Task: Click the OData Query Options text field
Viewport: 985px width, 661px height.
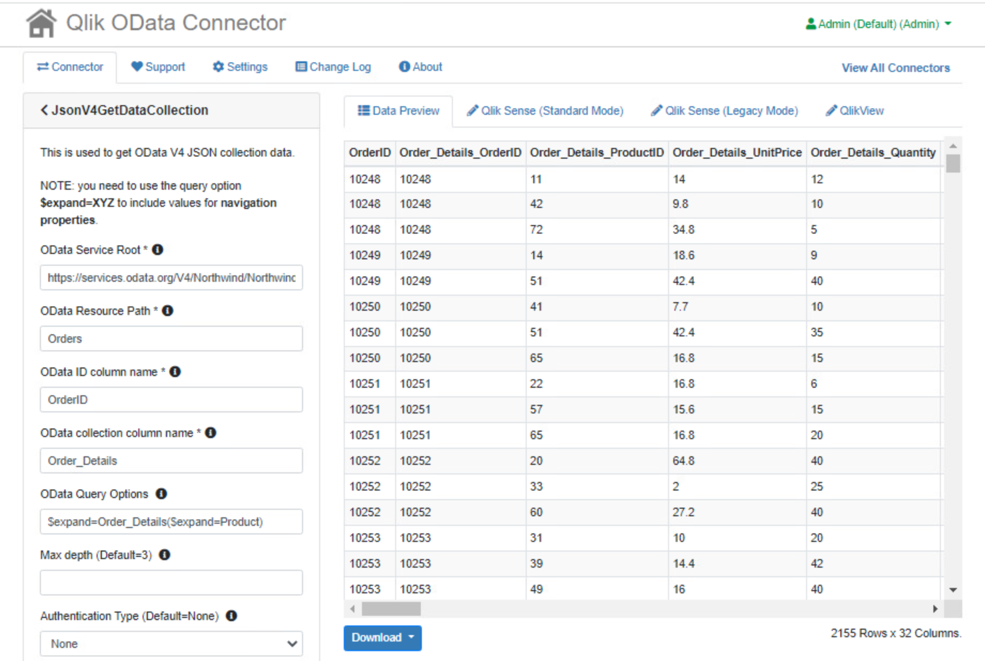Action: 171,522
